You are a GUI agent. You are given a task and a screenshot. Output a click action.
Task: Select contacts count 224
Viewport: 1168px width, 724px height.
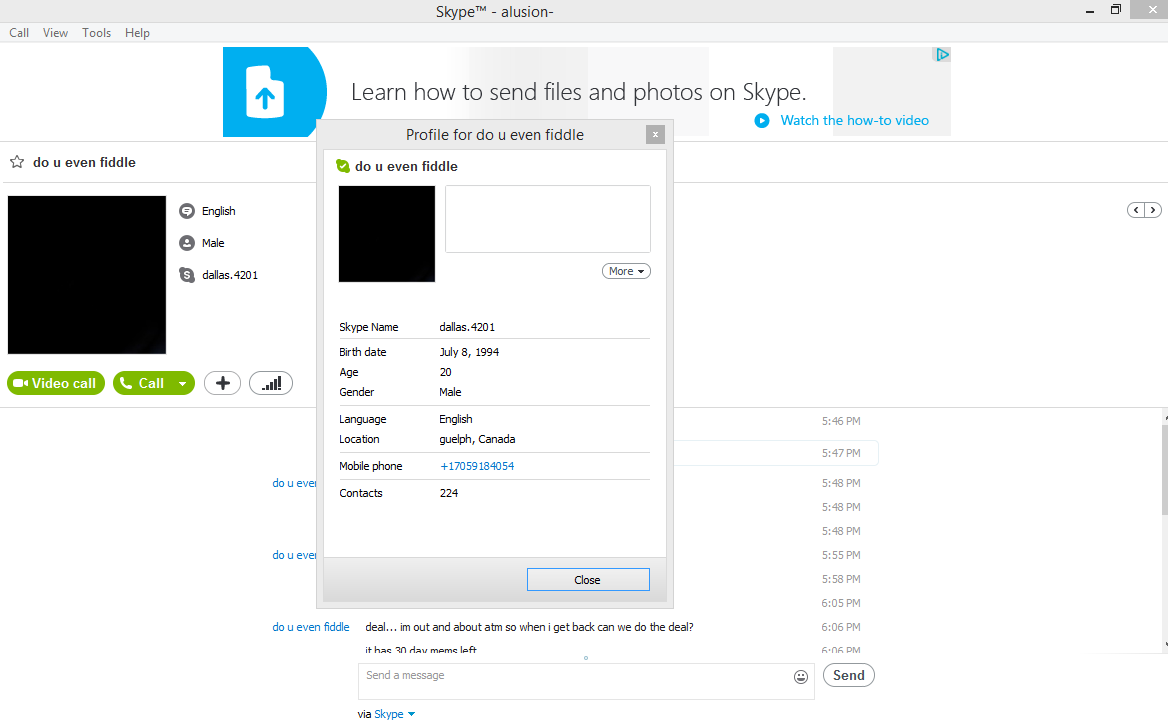click(x=448, y=493)
